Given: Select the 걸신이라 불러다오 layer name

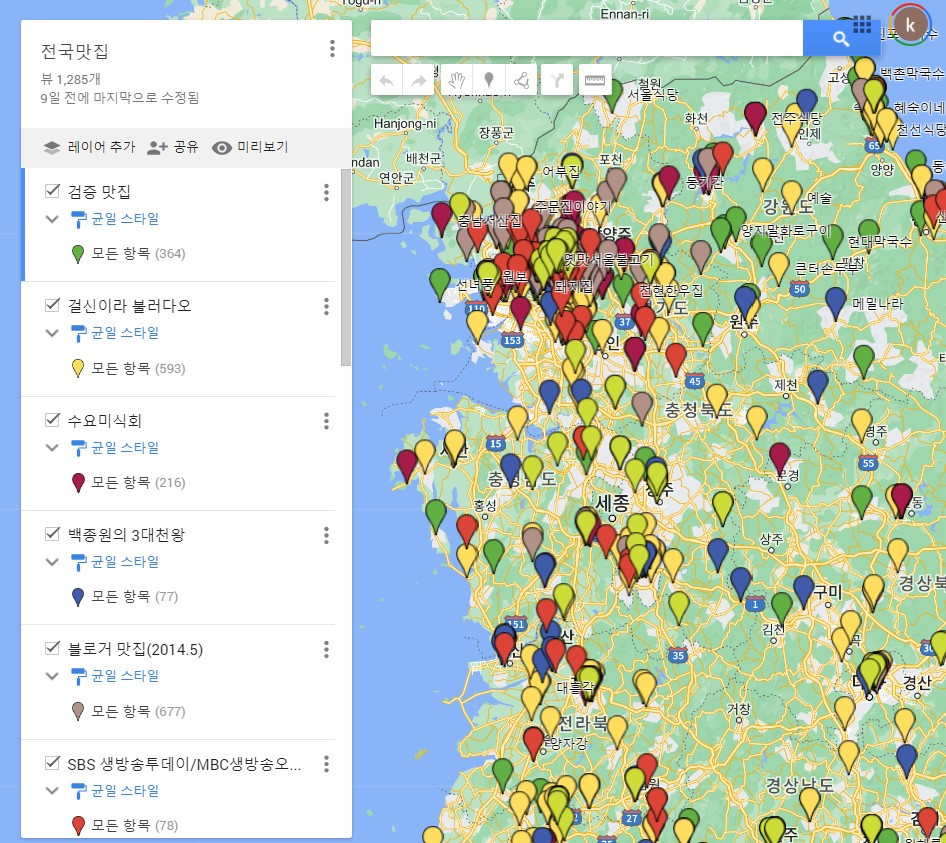Looking at the screenshot, I should pos(129,306).
